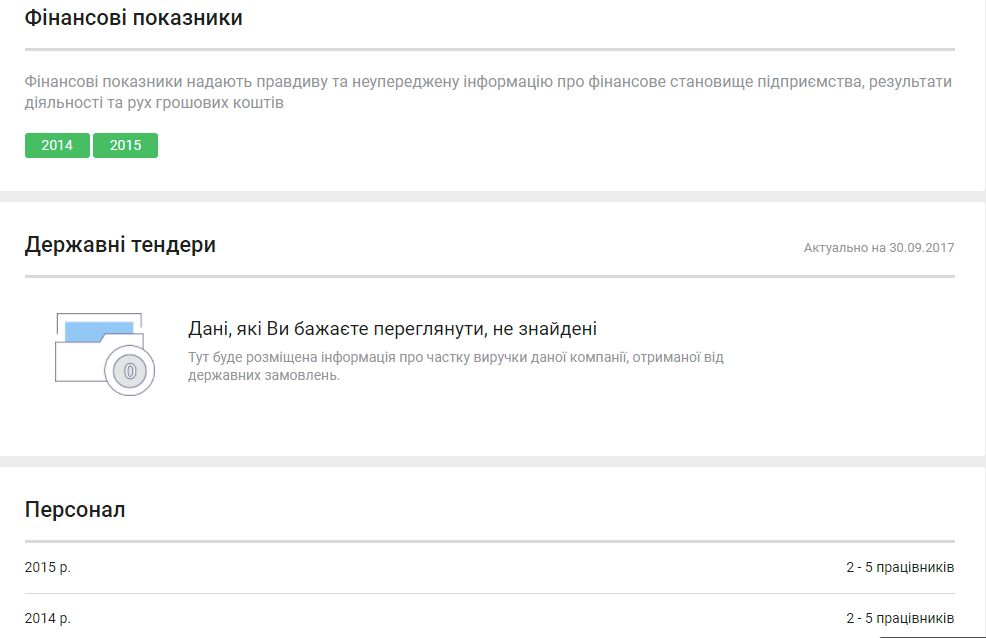
Task: Click the 'Дані, які Ви бажаєте переглянути, не знайдені' message
Action: pyautogui.click(x=392, y=329)
